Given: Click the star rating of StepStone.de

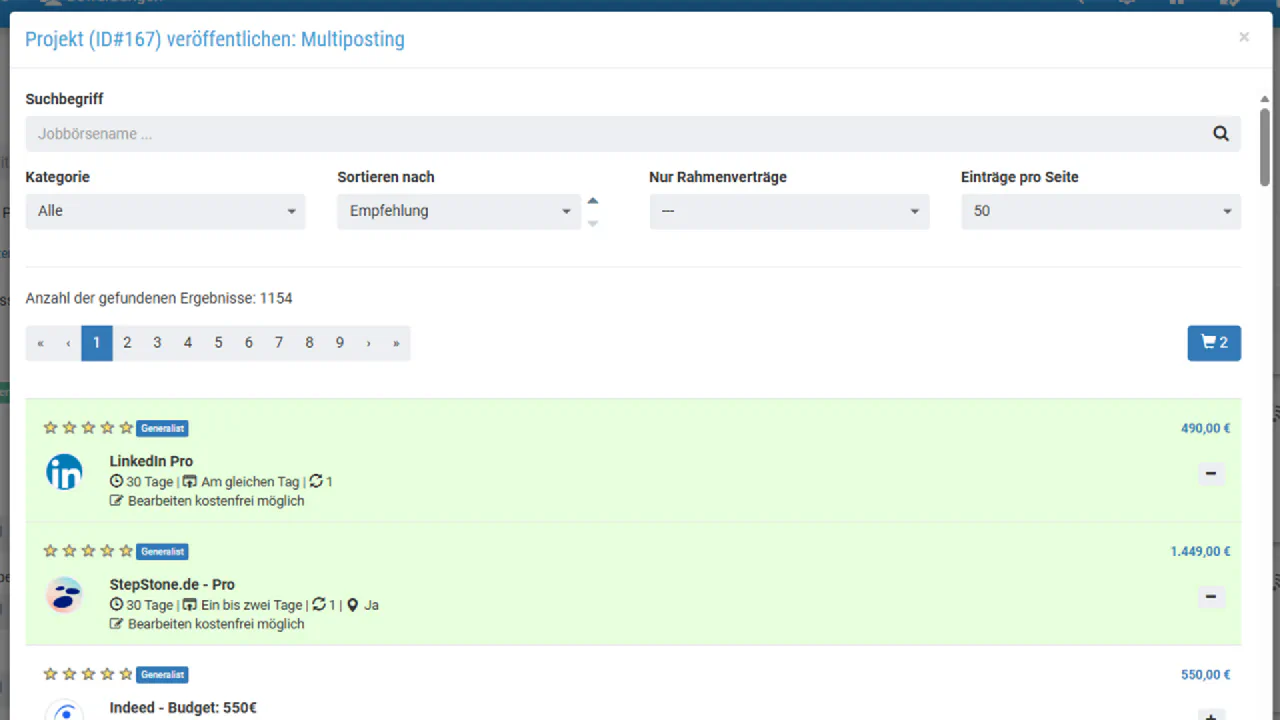Looking at the screenshot, I should pyautogui.click(x=88, y=551).
